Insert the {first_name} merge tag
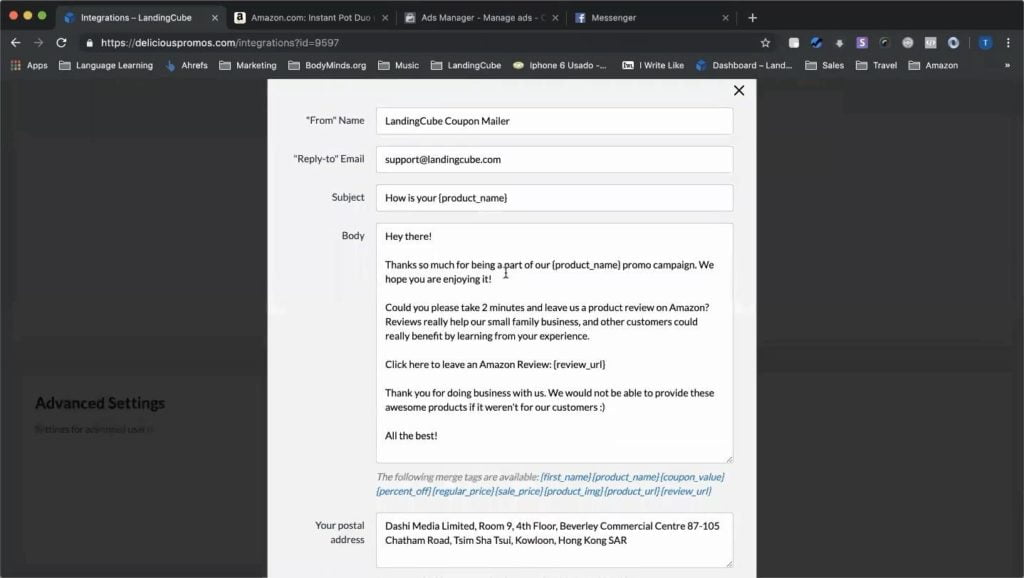Screen dimensions: 1024x578 coord(566,477)
